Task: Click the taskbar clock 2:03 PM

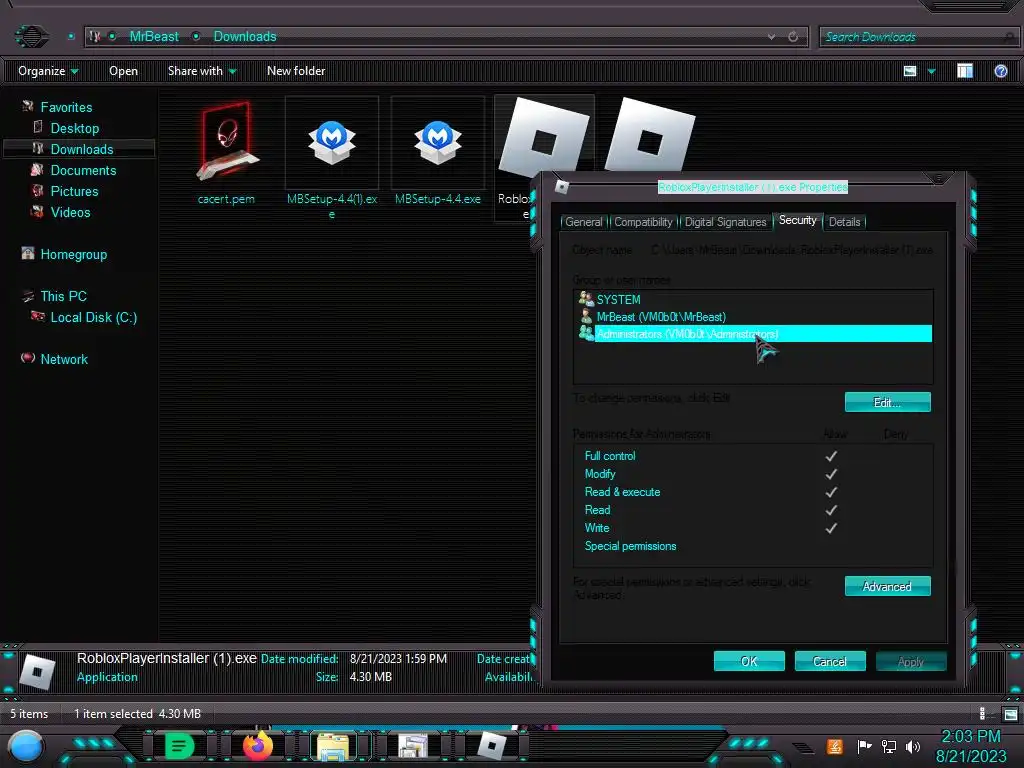Action: 971,736
